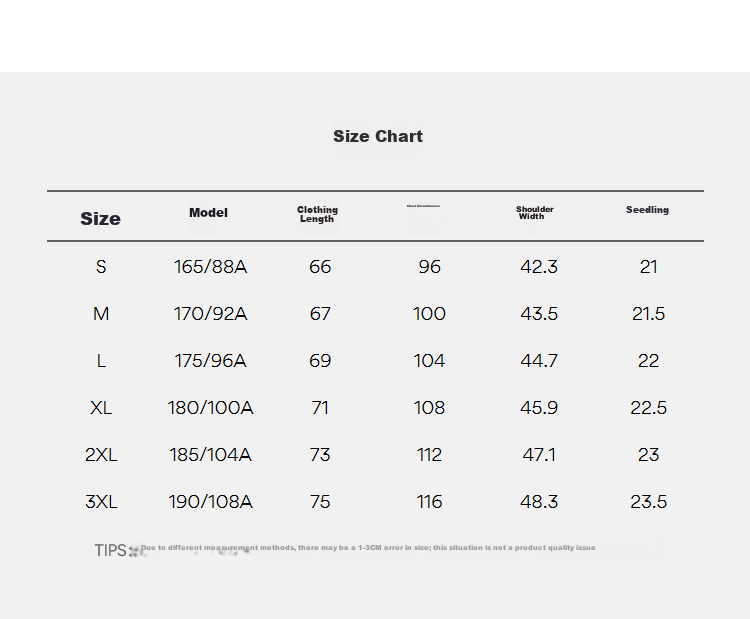
Task: Select shoulder width "47.1"
Action: click(x=539, y=455)
